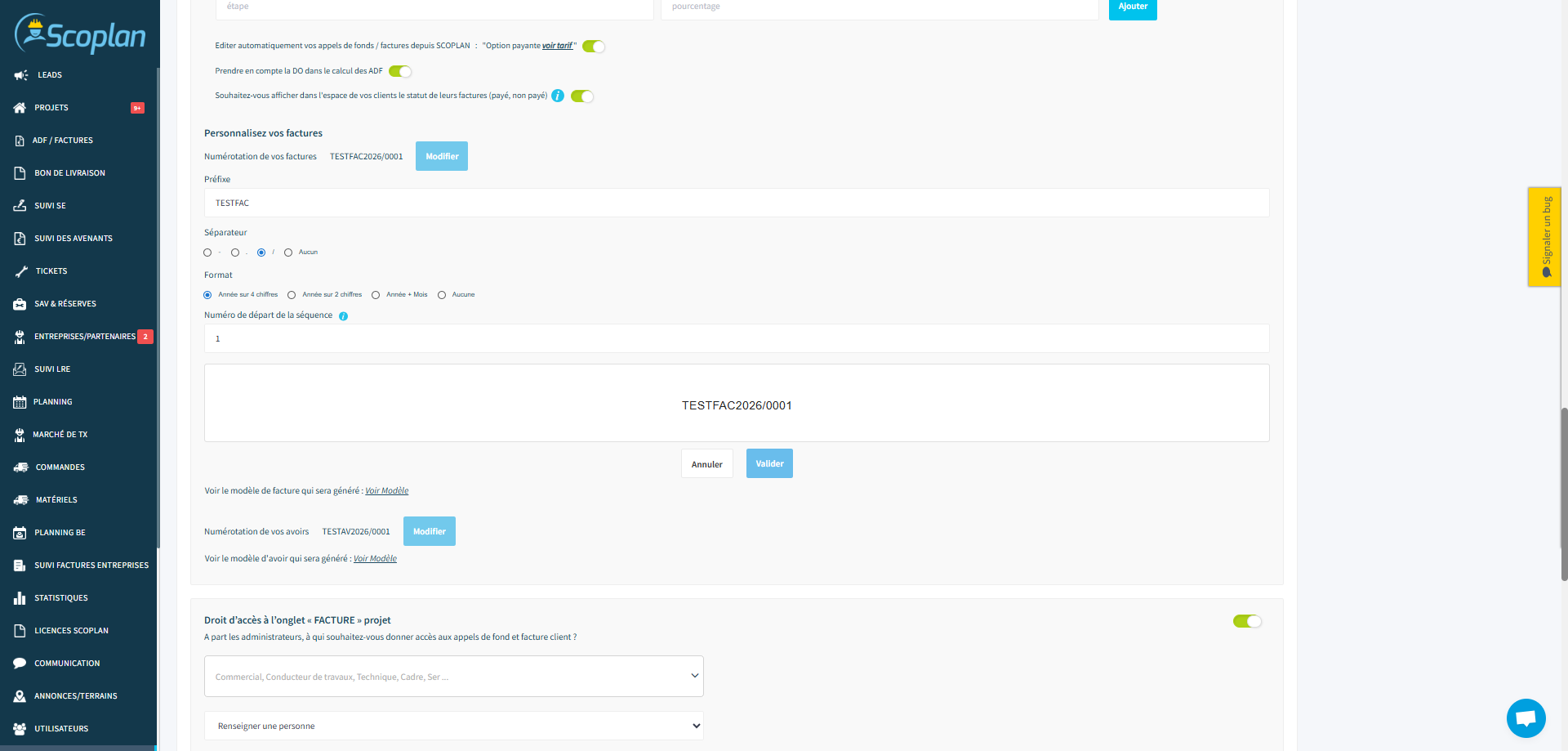The width and height of the screenshot is (1568, 751).
Task: Click the Projets house icon
Action: click(x=20, y=108)
